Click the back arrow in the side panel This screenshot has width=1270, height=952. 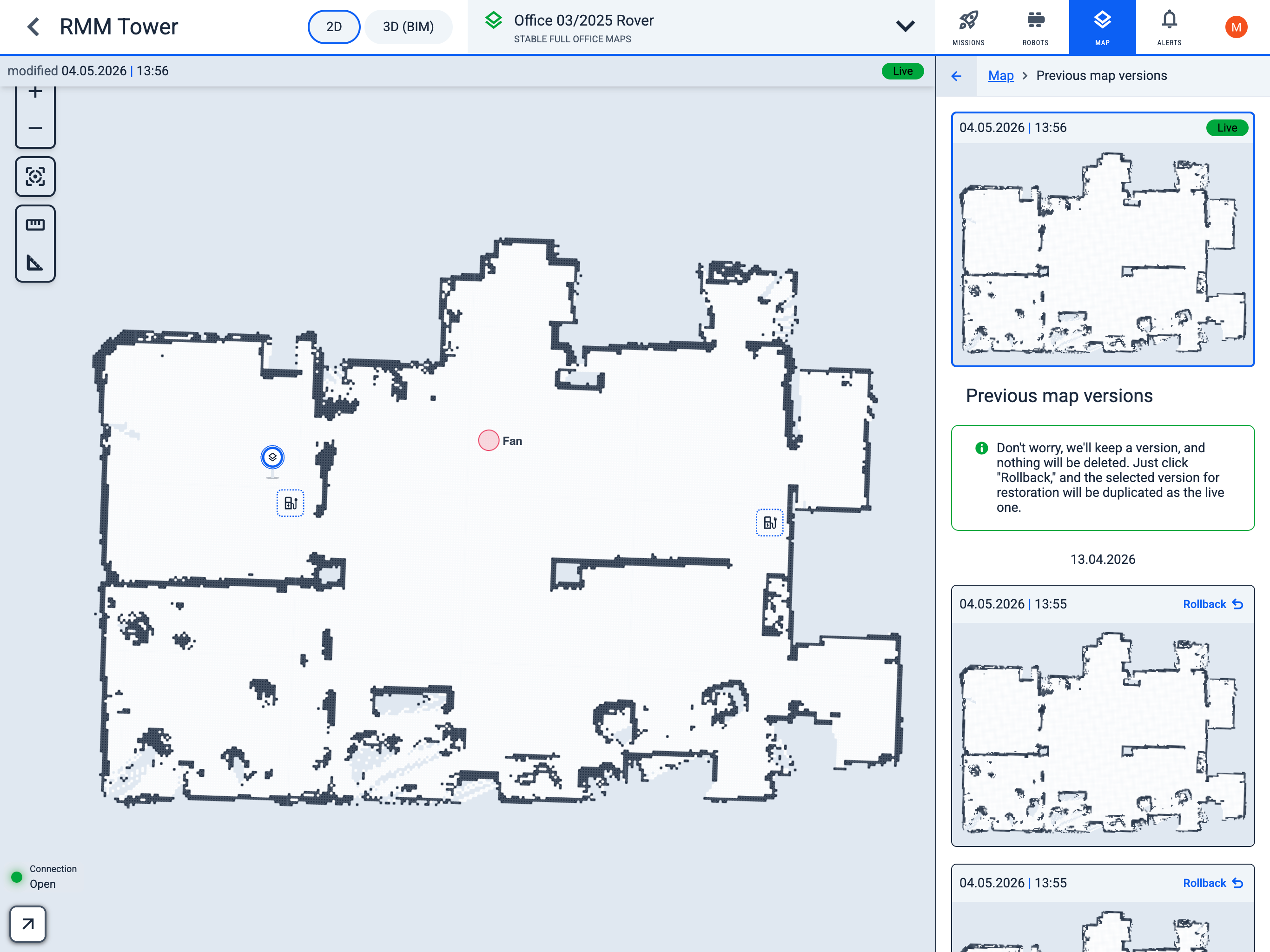coord(956,76)
